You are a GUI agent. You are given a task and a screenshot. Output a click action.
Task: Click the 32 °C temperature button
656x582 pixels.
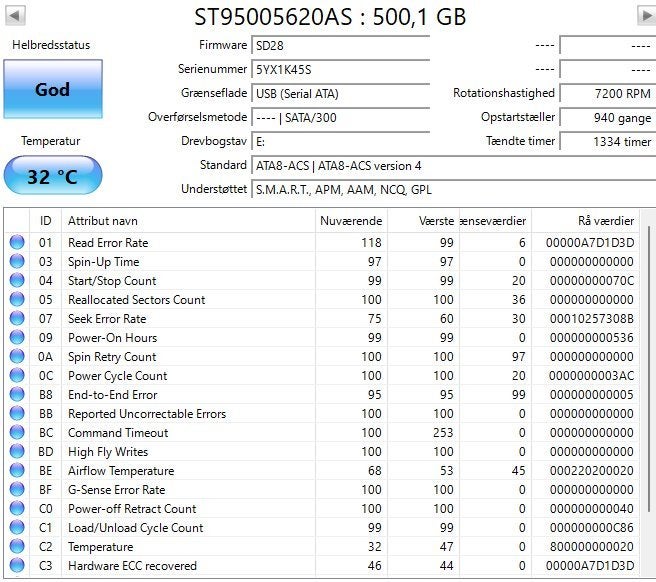tap(53, 175)
